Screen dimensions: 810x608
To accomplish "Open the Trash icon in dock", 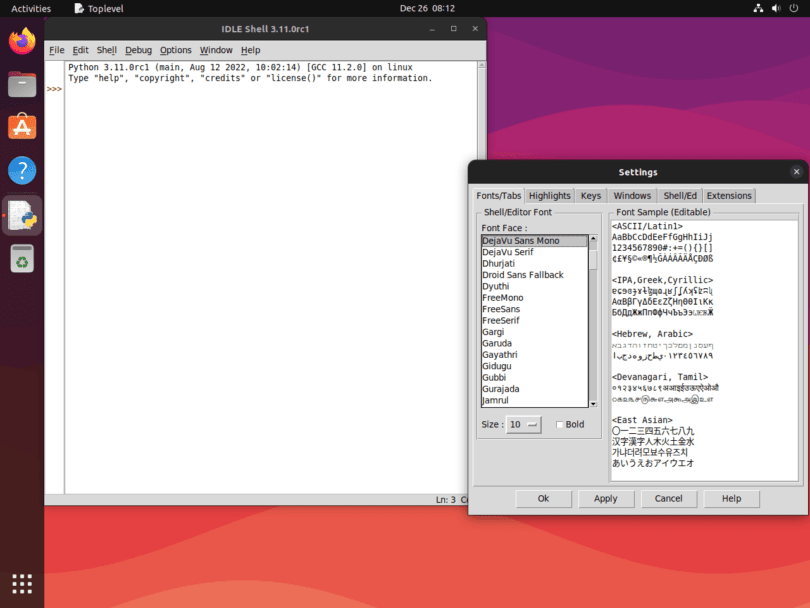I will click(22, 258).
